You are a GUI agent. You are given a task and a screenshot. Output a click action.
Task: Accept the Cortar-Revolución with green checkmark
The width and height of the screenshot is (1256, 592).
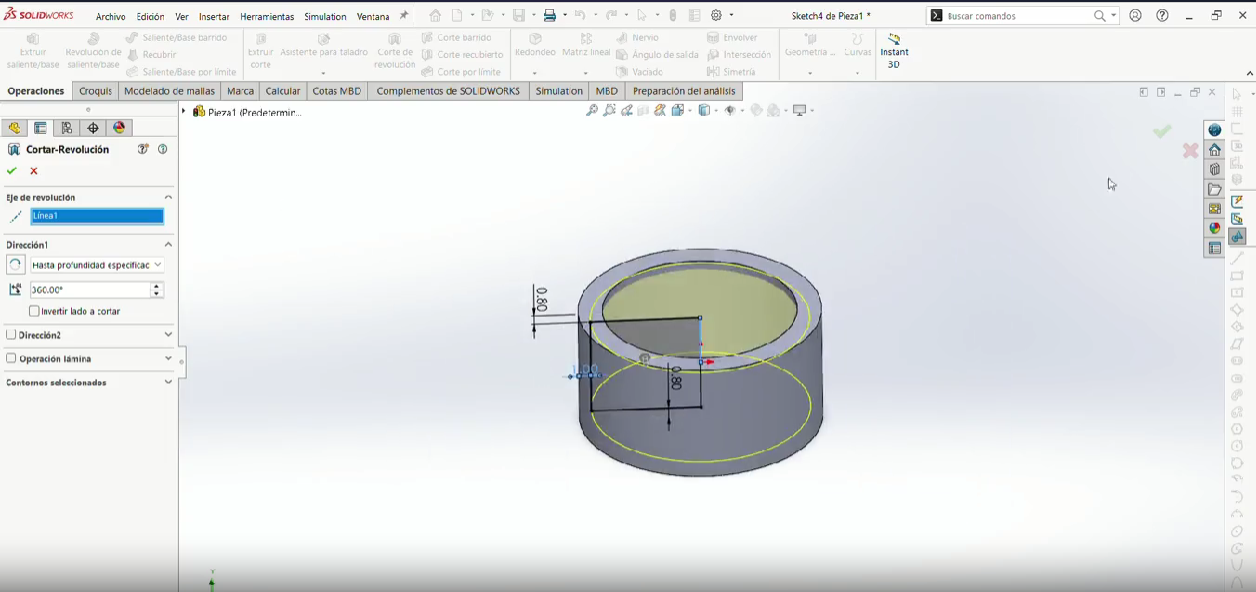12,171
